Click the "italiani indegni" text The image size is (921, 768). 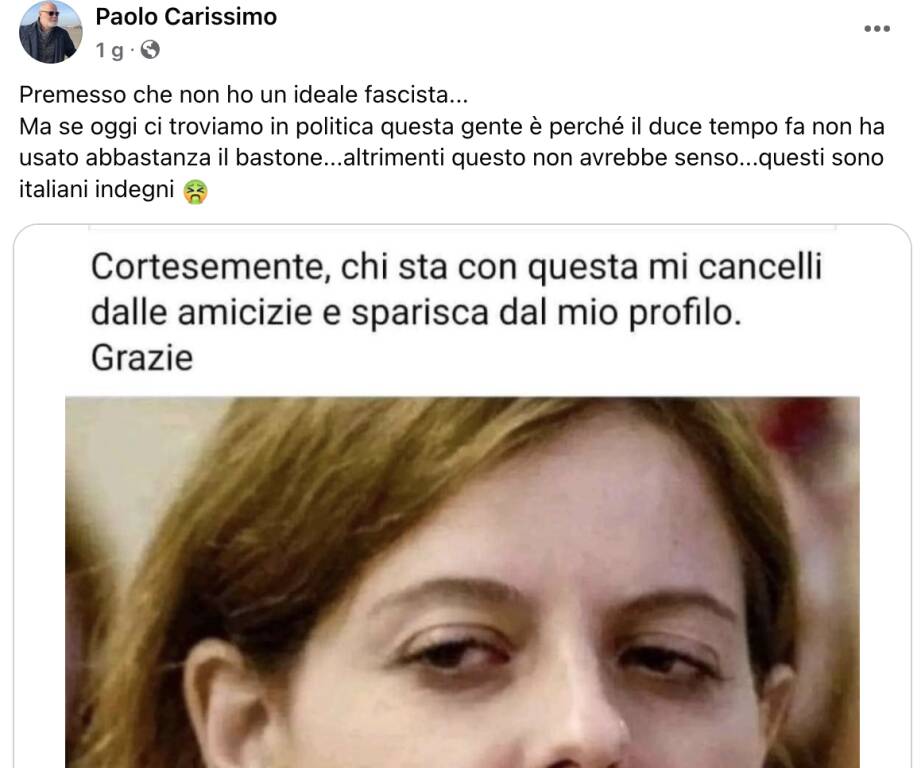click(97, 190)
